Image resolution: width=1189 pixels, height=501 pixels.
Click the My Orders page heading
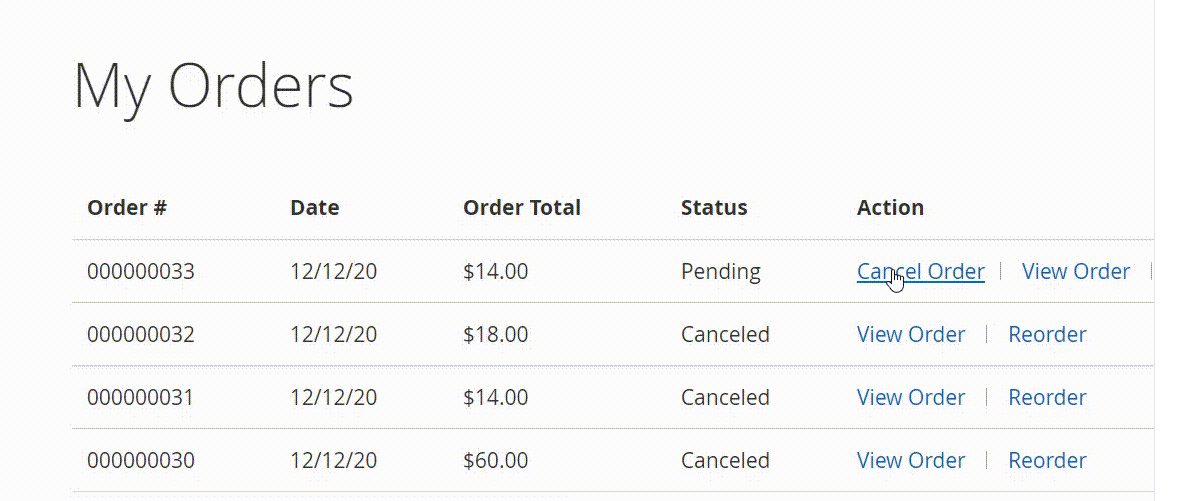(214, 86)
